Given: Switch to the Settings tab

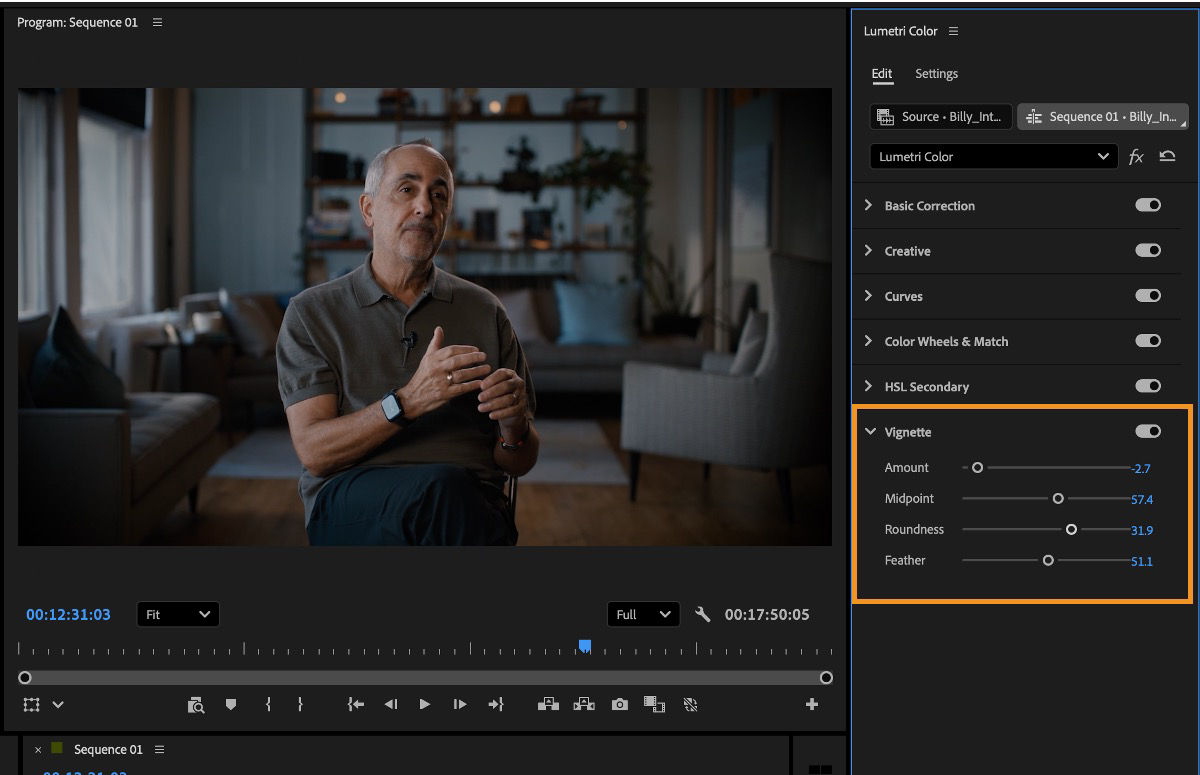Looking at the screenshot, I should tap(936, 74).
